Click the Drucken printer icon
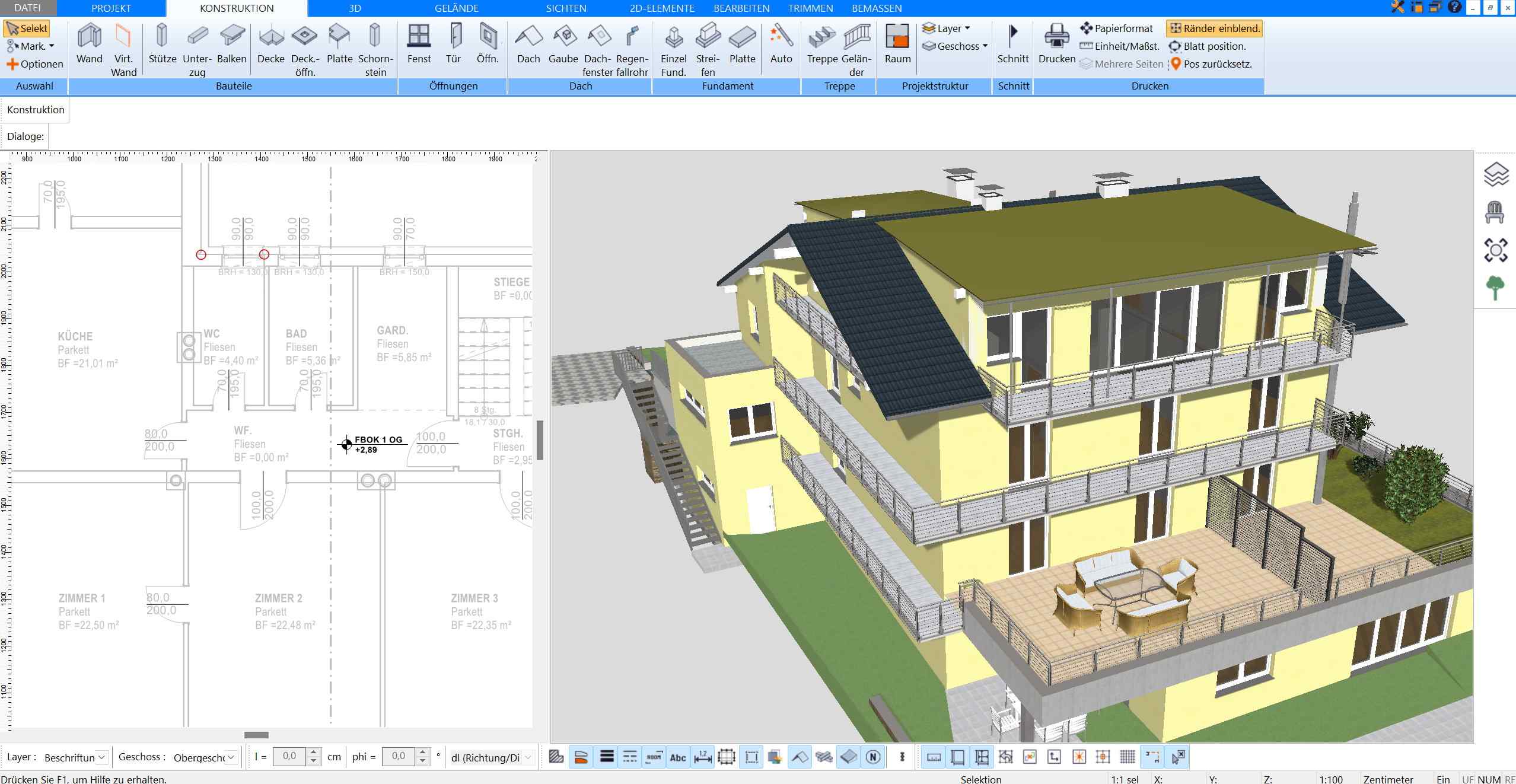 click(x=1057, y=44)
